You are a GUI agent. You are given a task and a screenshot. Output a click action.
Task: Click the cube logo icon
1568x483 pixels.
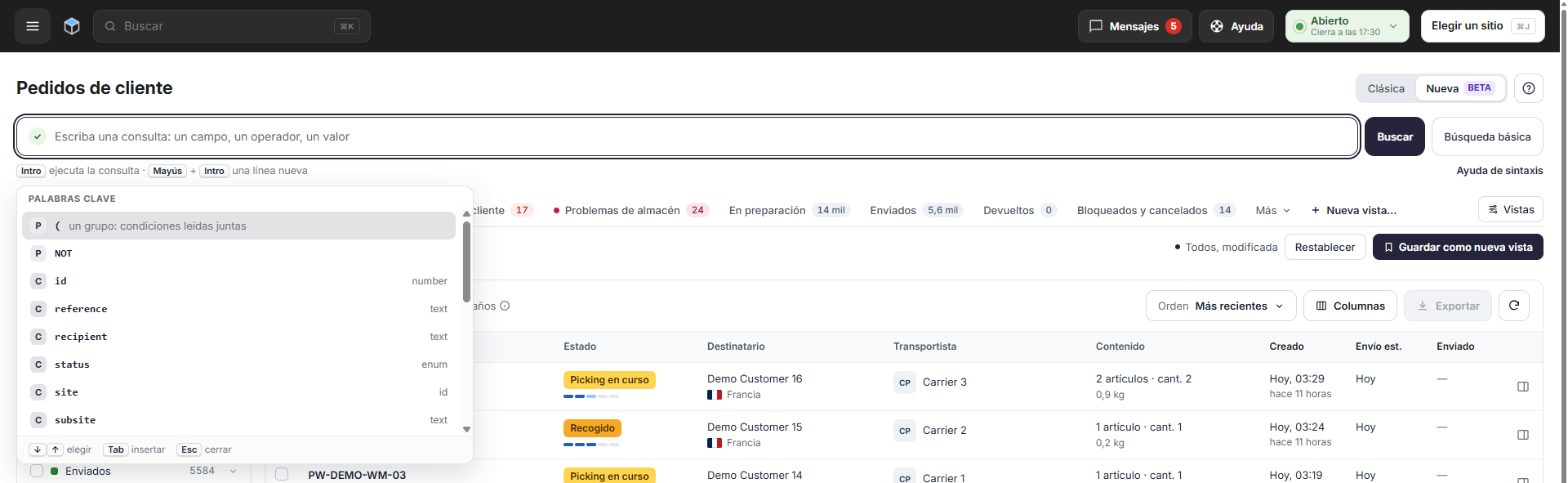pos(72,26)
